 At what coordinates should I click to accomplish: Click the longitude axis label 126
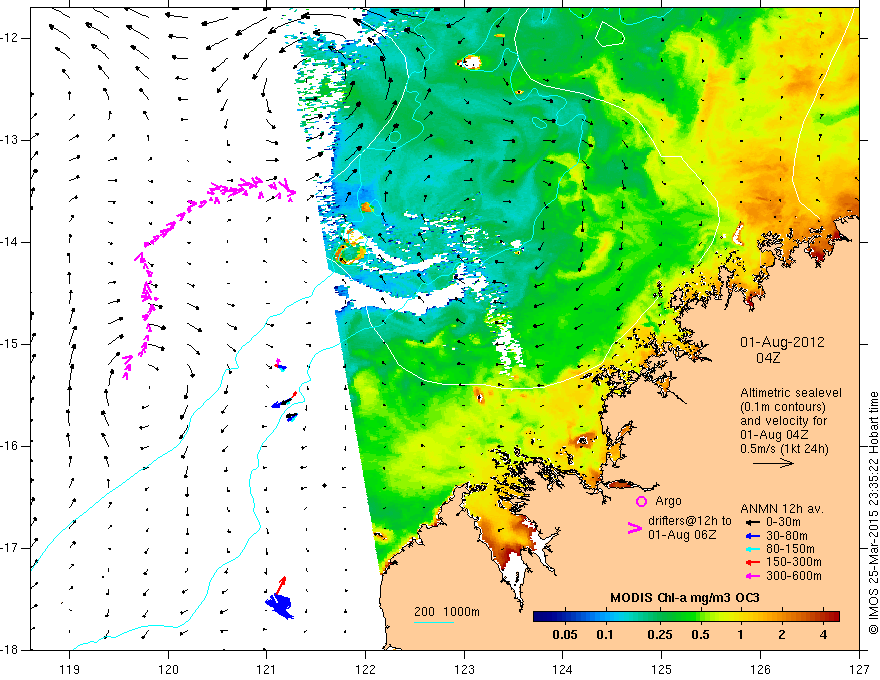pos(760,669)
